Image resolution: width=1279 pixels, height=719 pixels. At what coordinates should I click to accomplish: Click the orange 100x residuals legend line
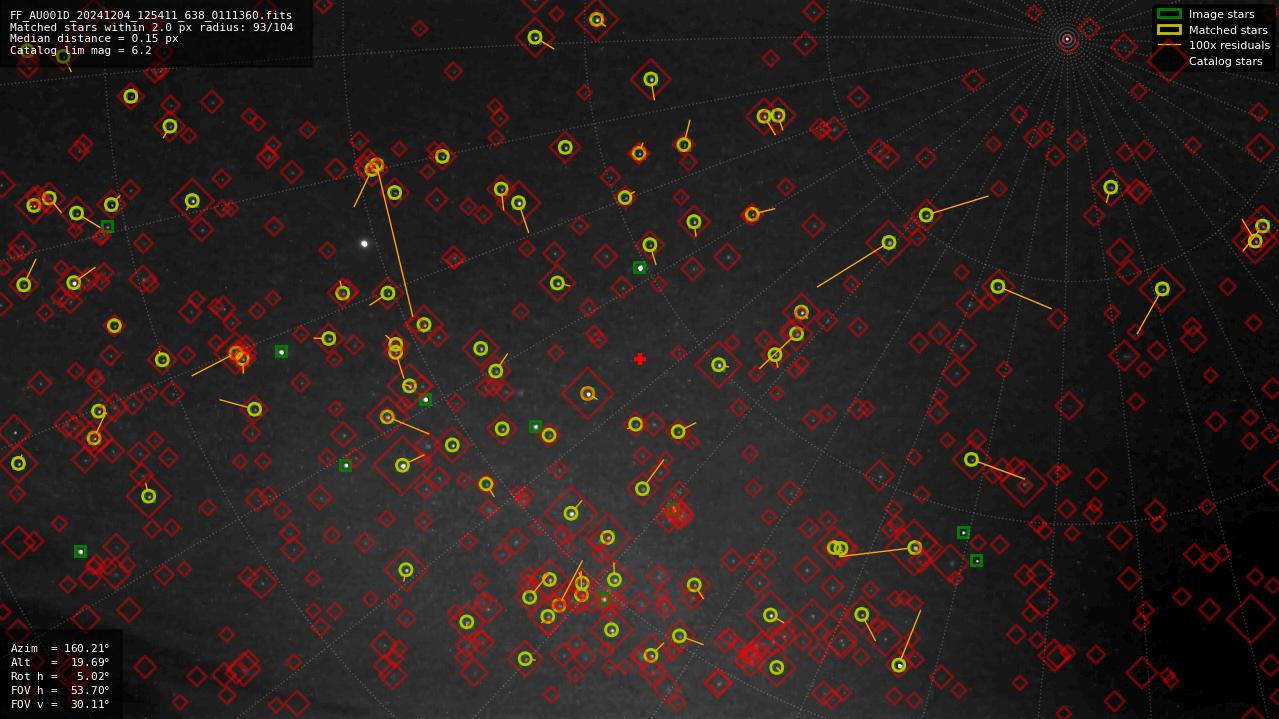[x=1169, y=45]
